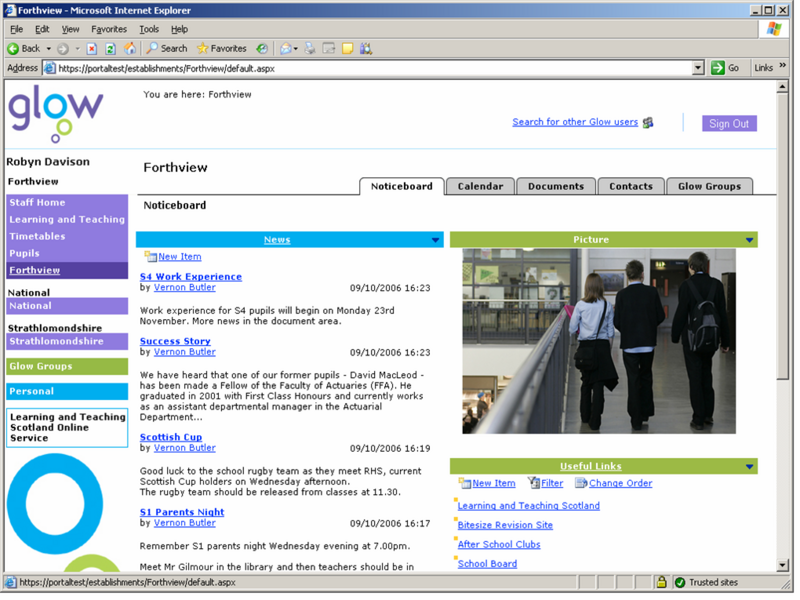Click the green Go arrow button

(718, 68)
